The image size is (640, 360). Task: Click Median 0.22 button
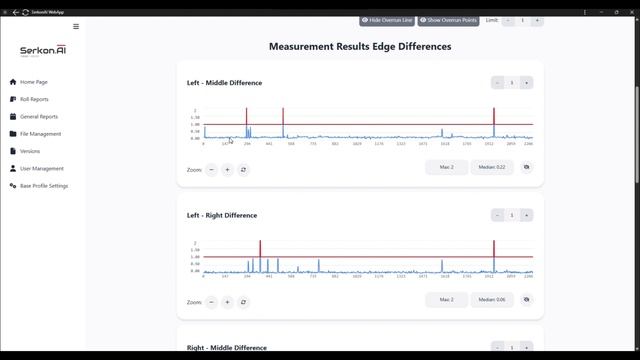[492, 167]
